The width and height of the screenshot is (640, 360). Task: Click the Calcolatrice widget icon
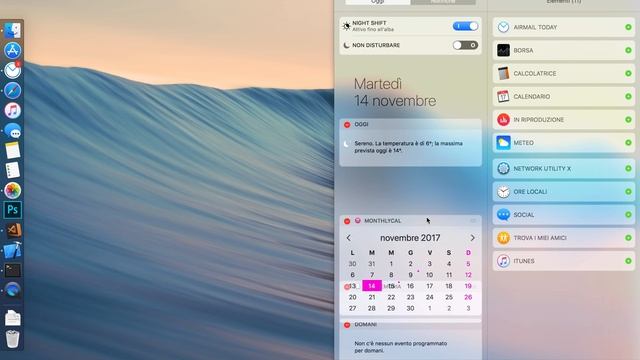click(x=503, y=73)
